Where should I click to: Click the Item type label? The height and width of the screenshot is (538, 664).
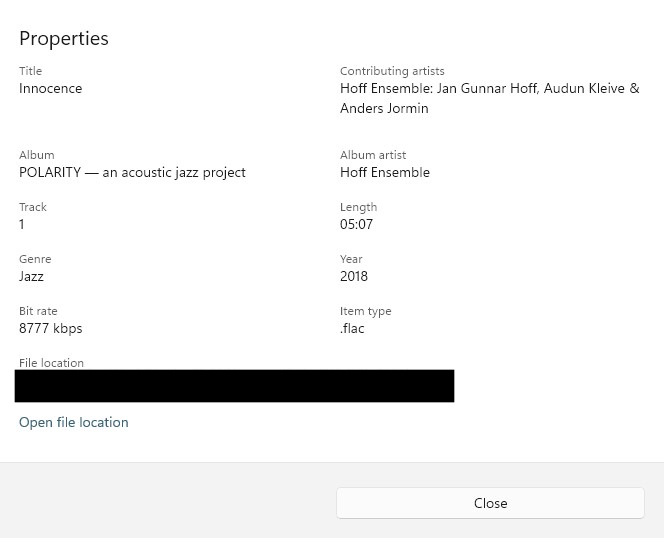[366, 311]
